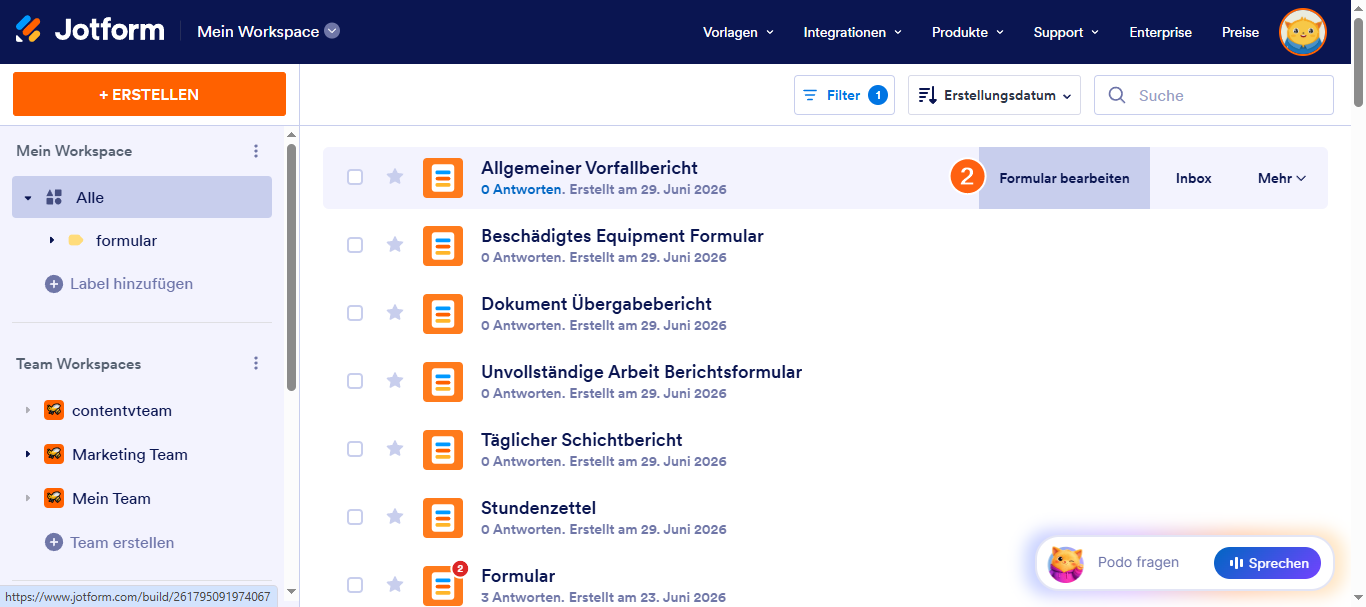Select the Allgemeiner Vorfallbericht checkbox
Viewport: 1366px width, 607px height.
pos(355,177)
